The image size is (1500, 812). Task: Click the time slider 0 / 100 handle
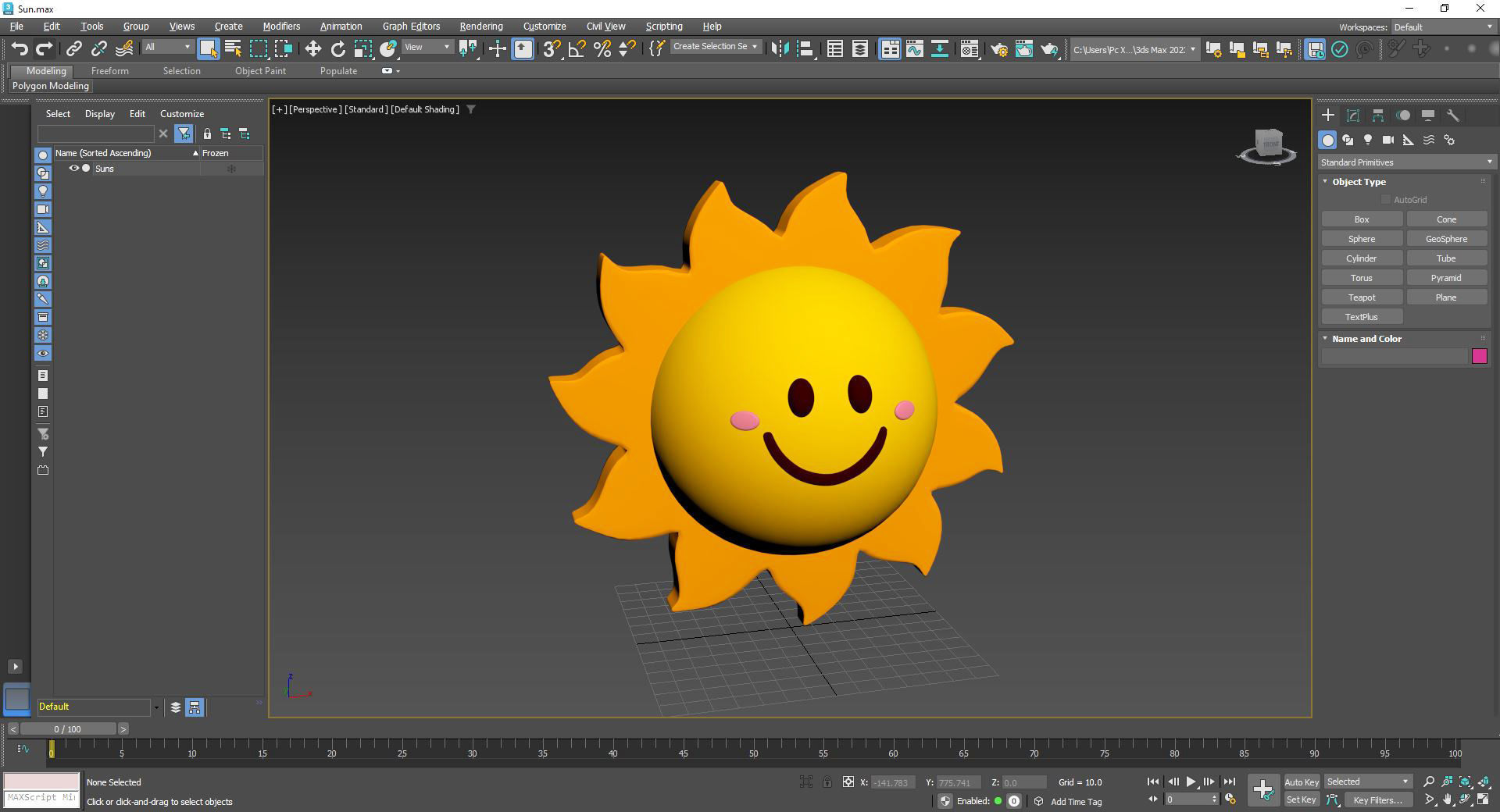(x=67, y=729)
